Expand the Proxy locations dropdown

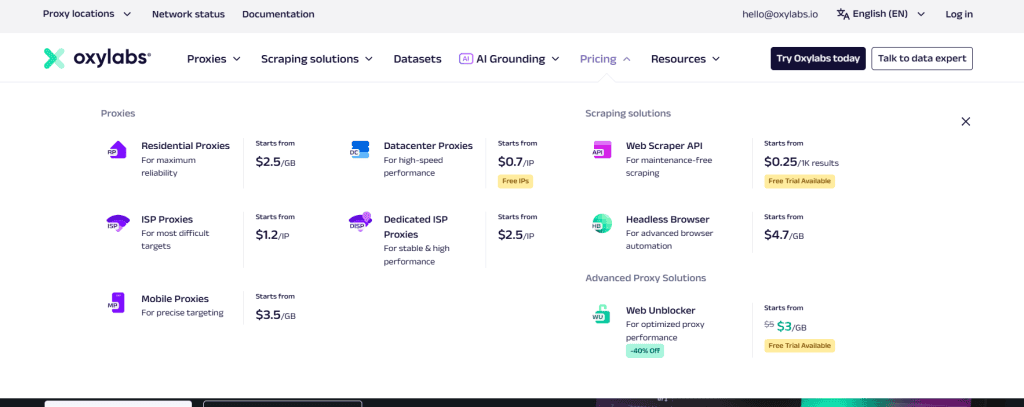87,14
